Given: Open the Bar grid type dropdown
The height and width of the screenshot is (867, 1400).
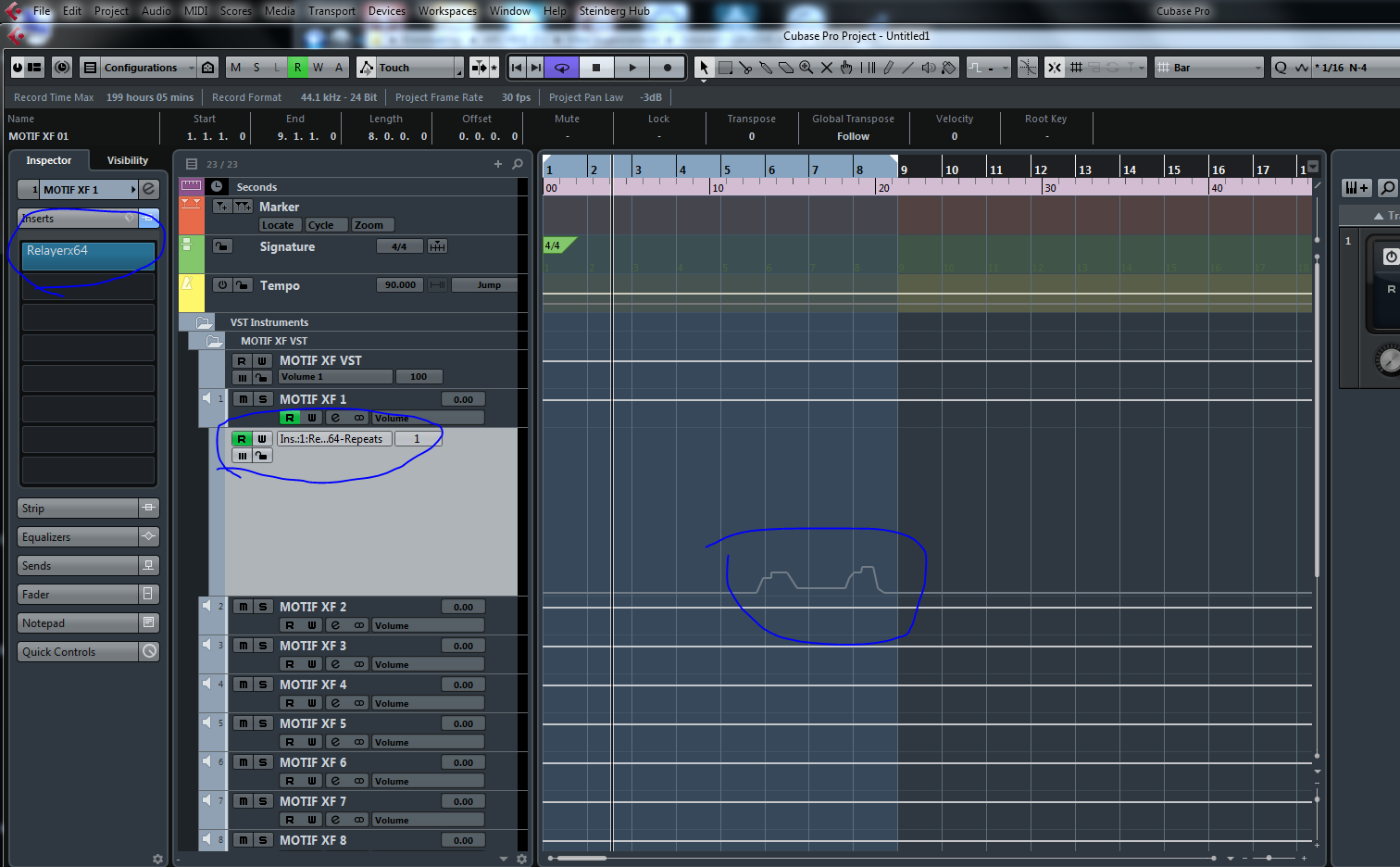Looking at the screenshot, I should (x=1208, y=68).
